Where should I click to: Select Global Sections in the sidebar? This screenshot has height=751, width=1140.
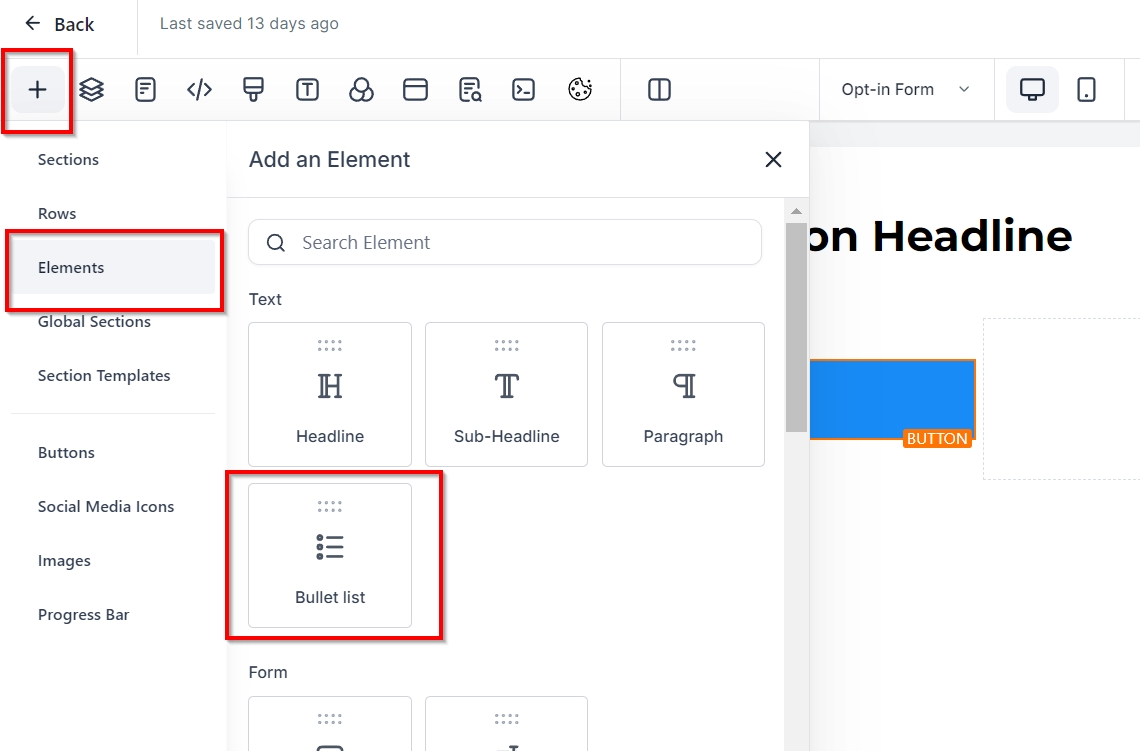point(94,322)
